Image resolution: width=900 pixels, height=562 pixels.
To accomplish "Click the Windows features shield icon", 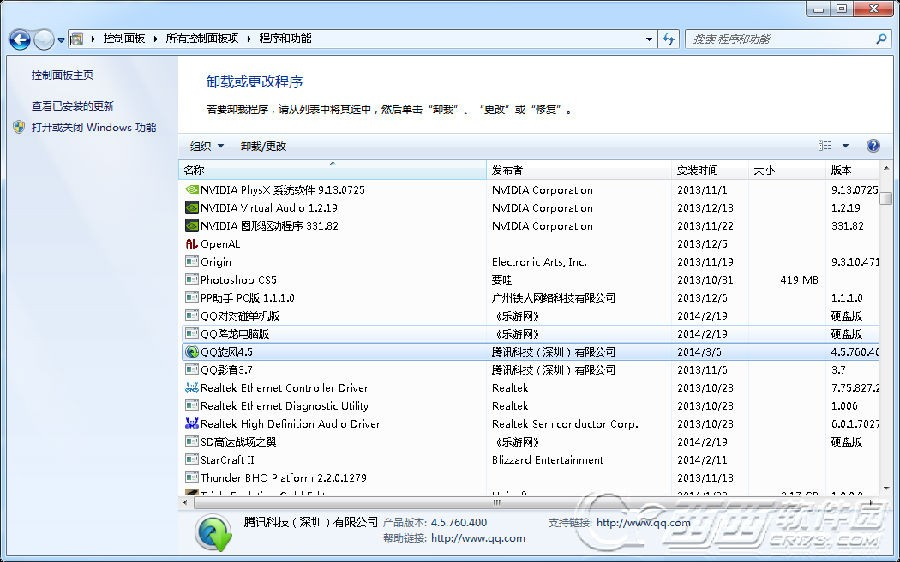I will coord(20,127).
